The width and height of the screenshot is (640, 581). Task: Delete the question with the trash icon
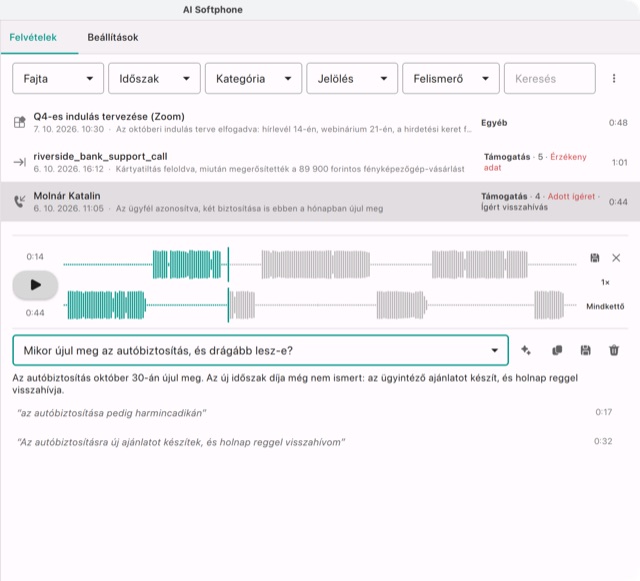[614, 350]
